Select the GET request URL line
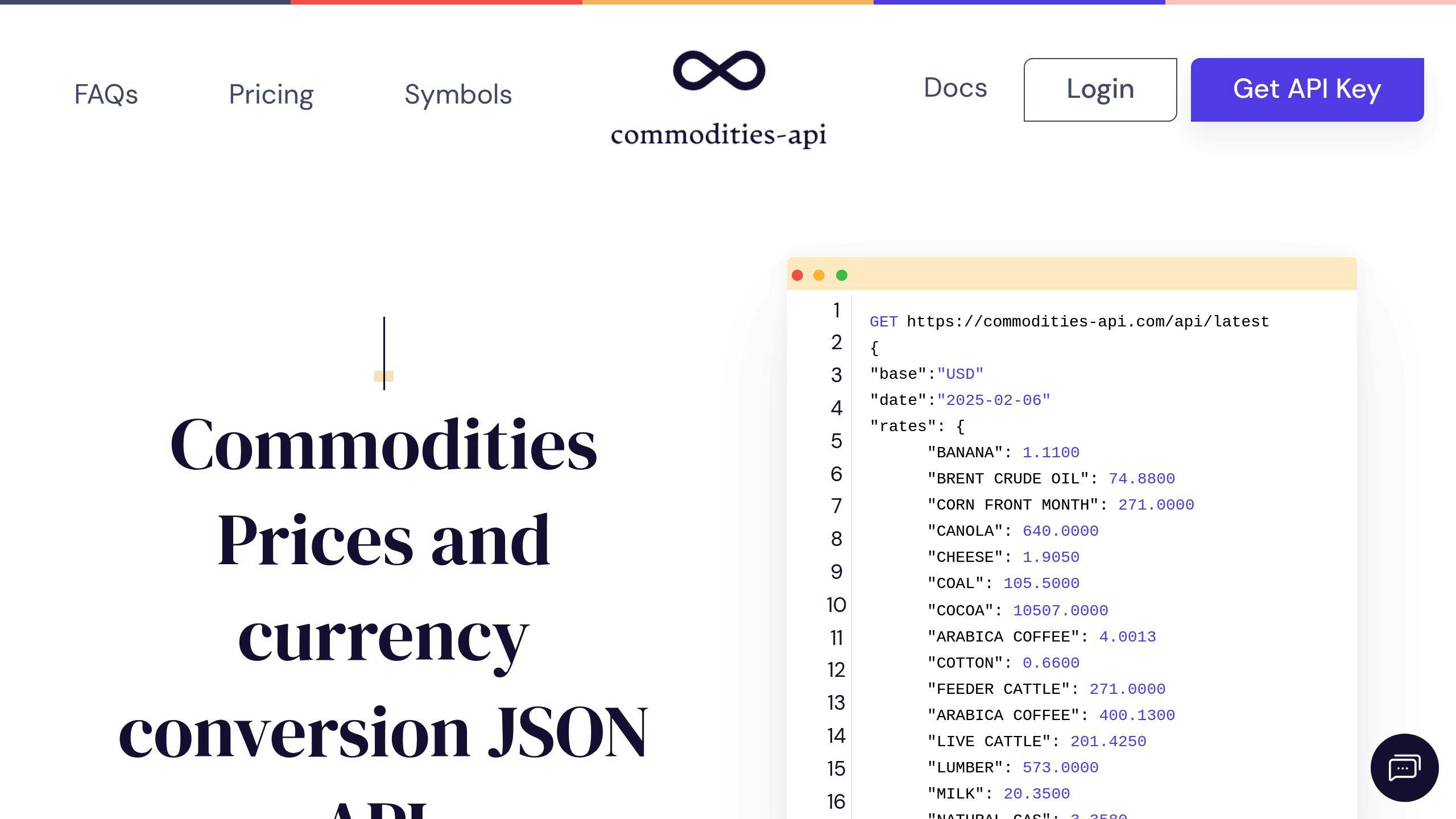1456x819 pixels. [x=1069, y=322]
